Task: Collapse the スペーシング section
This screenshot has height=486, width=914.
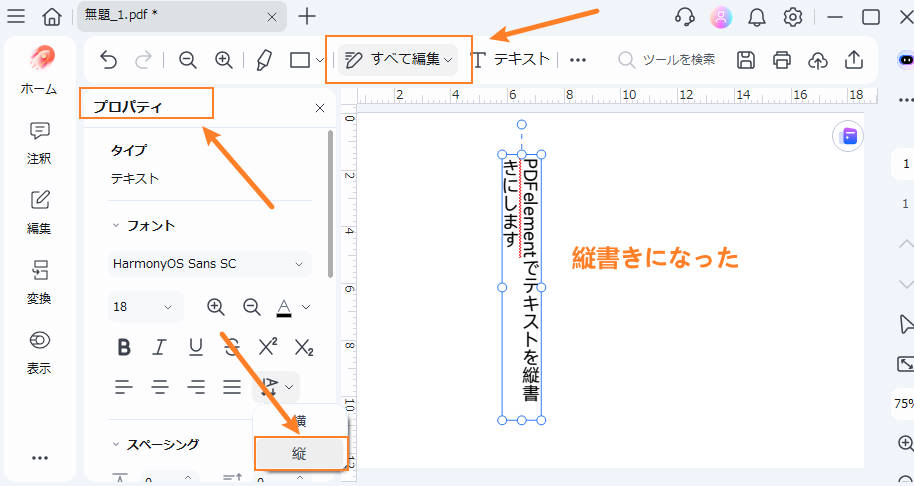Action: click(x=115, y=445)
